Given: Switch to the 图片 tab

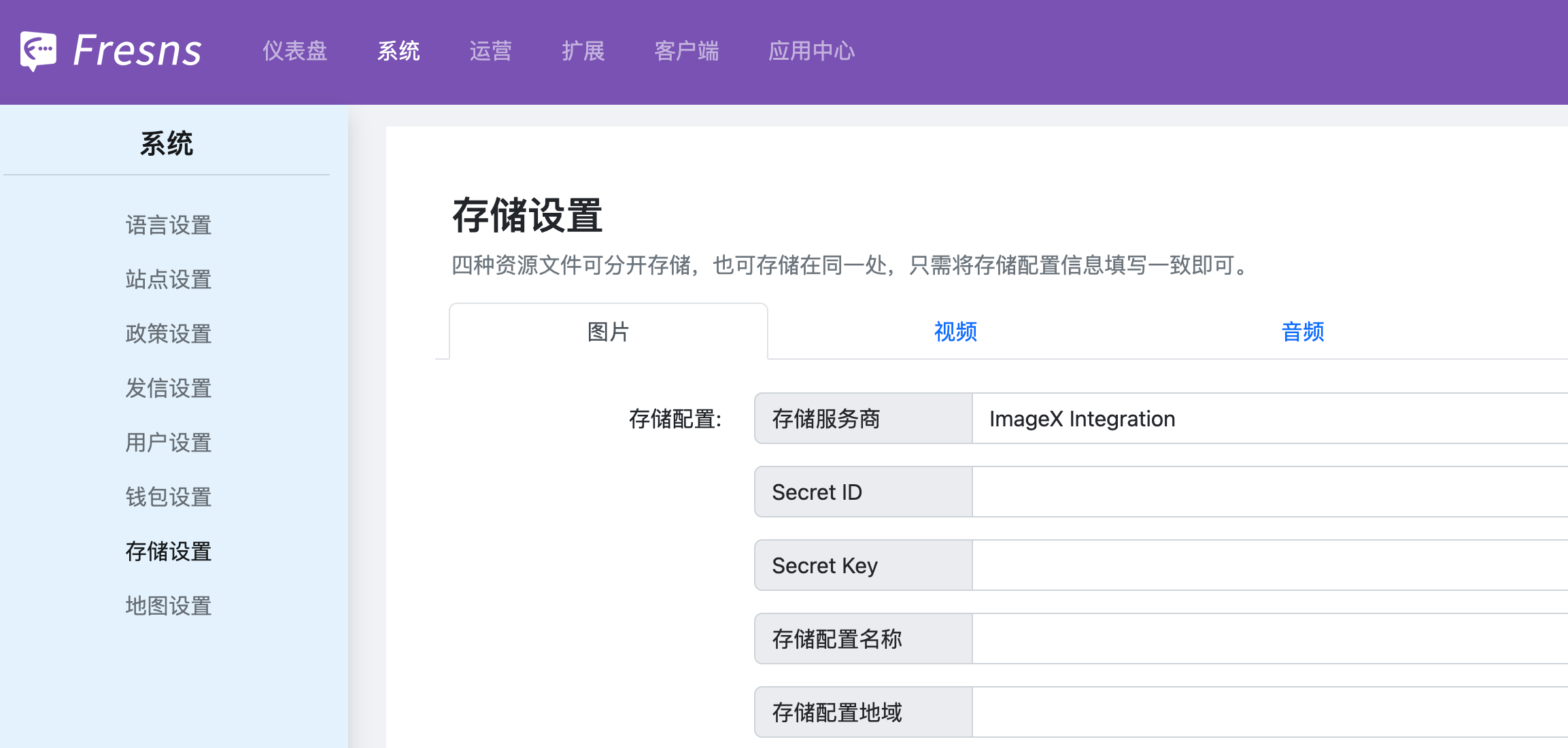Looking at the screenshot, I should tap(609, 332).
